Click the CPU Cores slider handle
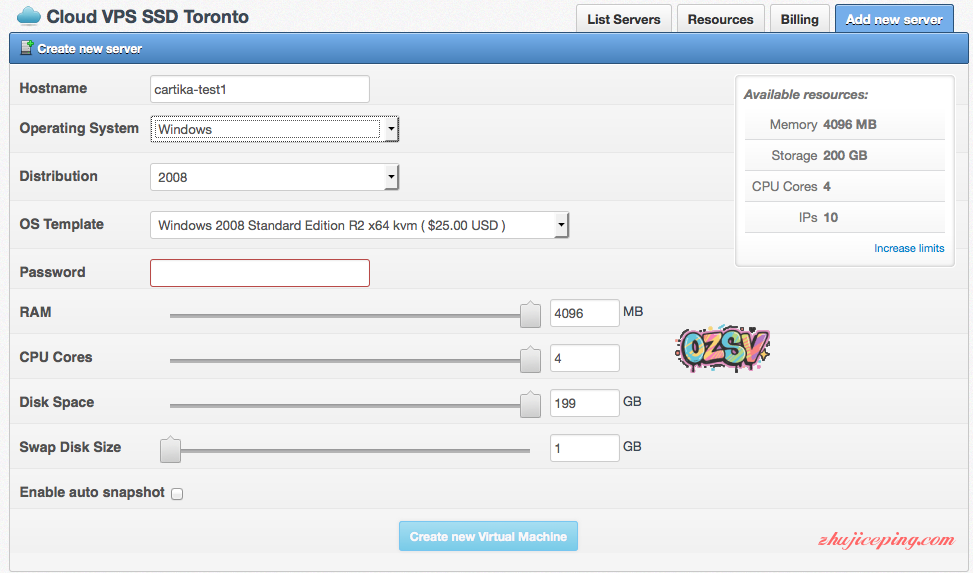Screen dimensions: 973x573 531,360
